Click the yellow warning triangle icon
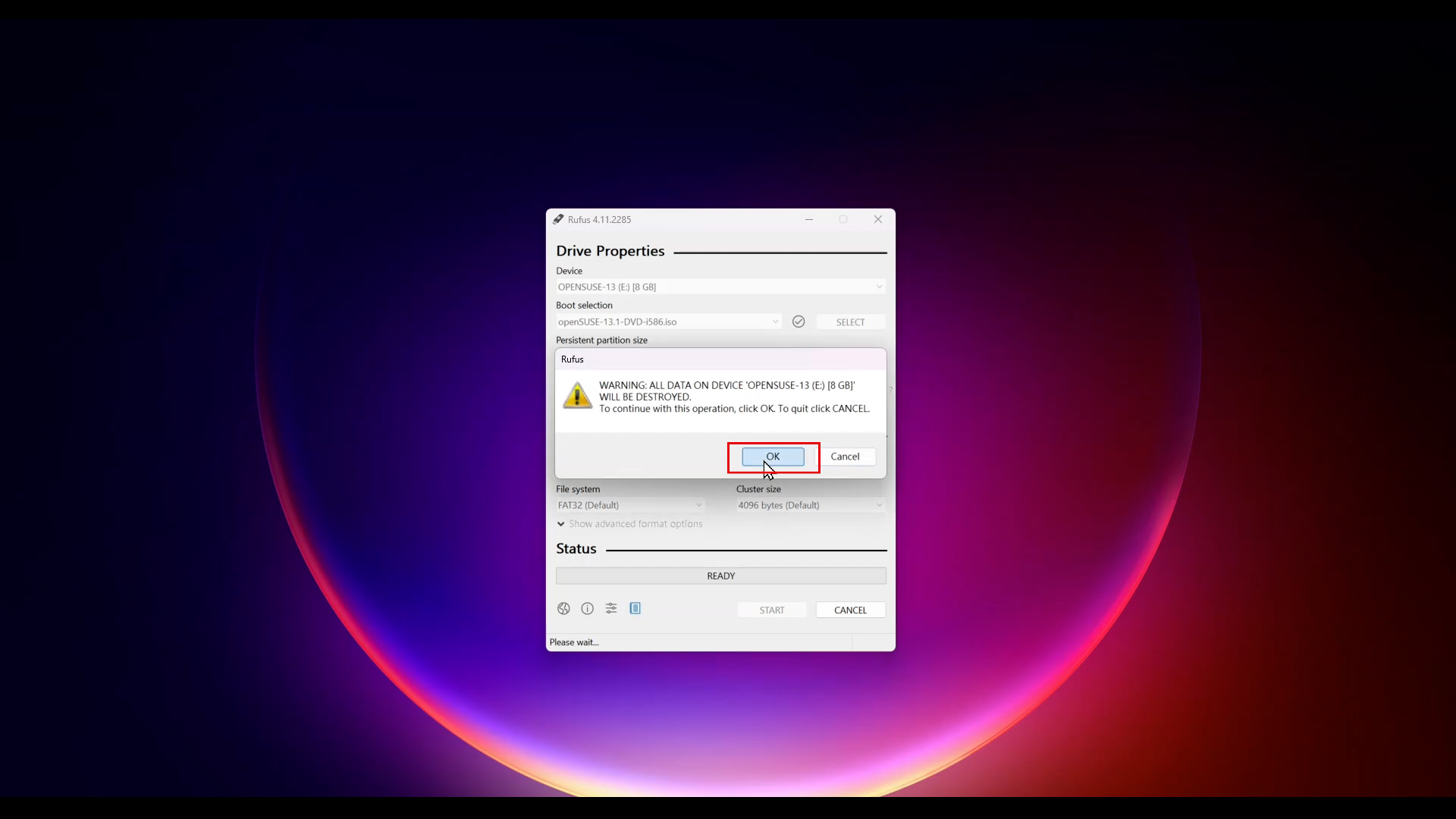This screenshot has height=819, width=1456. pos(577,396)
